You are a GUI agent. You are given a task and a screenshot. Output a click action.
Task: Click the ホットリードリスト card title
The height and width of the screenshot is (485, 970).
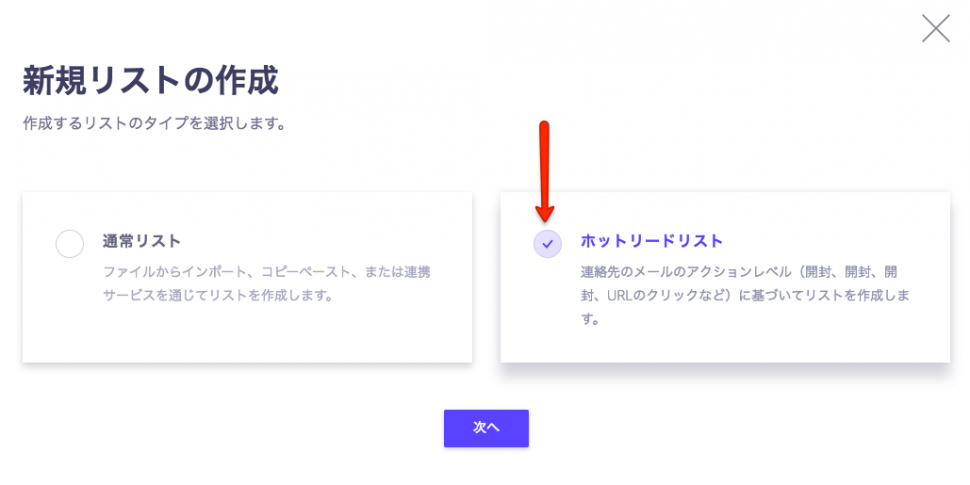pos(651,241)
